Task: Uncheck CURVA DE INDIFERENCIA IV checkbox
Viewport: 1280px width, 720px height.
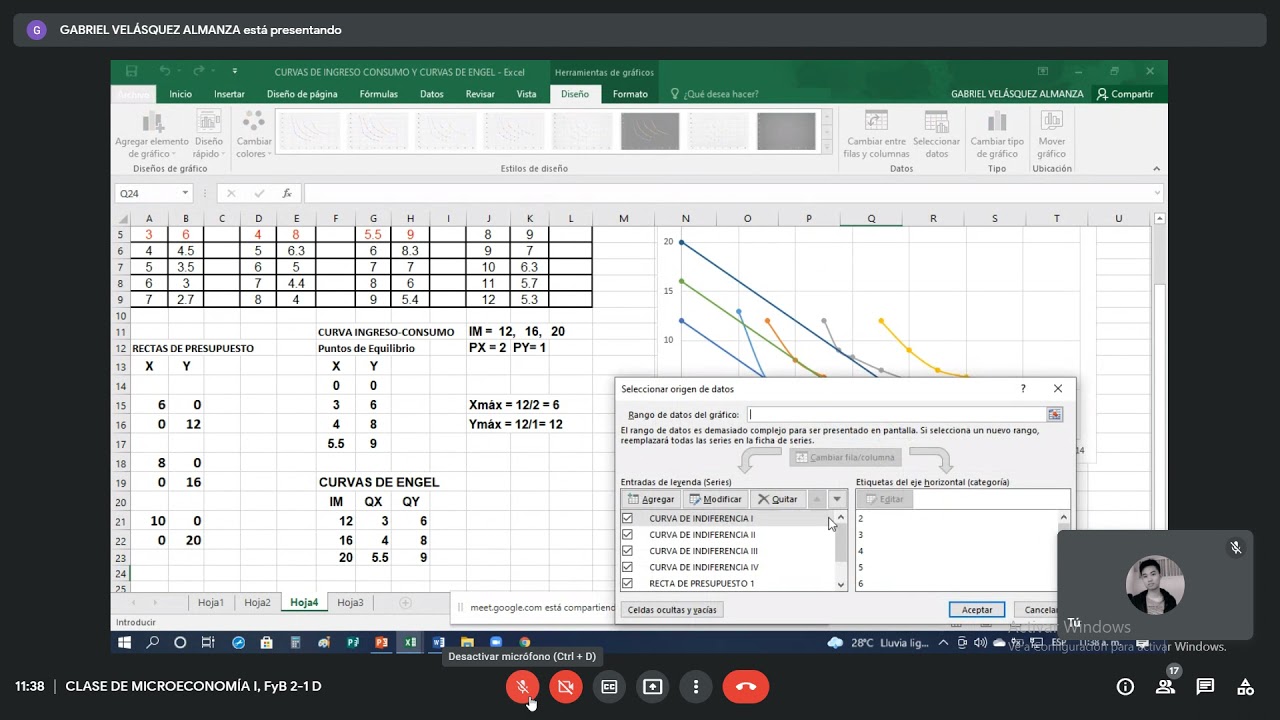Action: (x=627, y=567)
